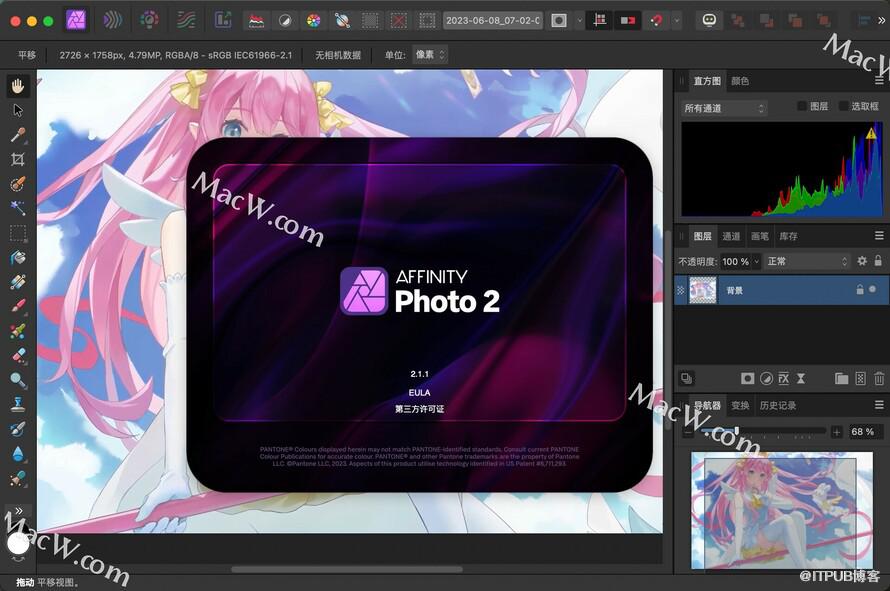Viewport: 890px width, 591px height.
Task: Enable the 图层 checkbox in the histogram panel
Action: [x=802, y=106]
